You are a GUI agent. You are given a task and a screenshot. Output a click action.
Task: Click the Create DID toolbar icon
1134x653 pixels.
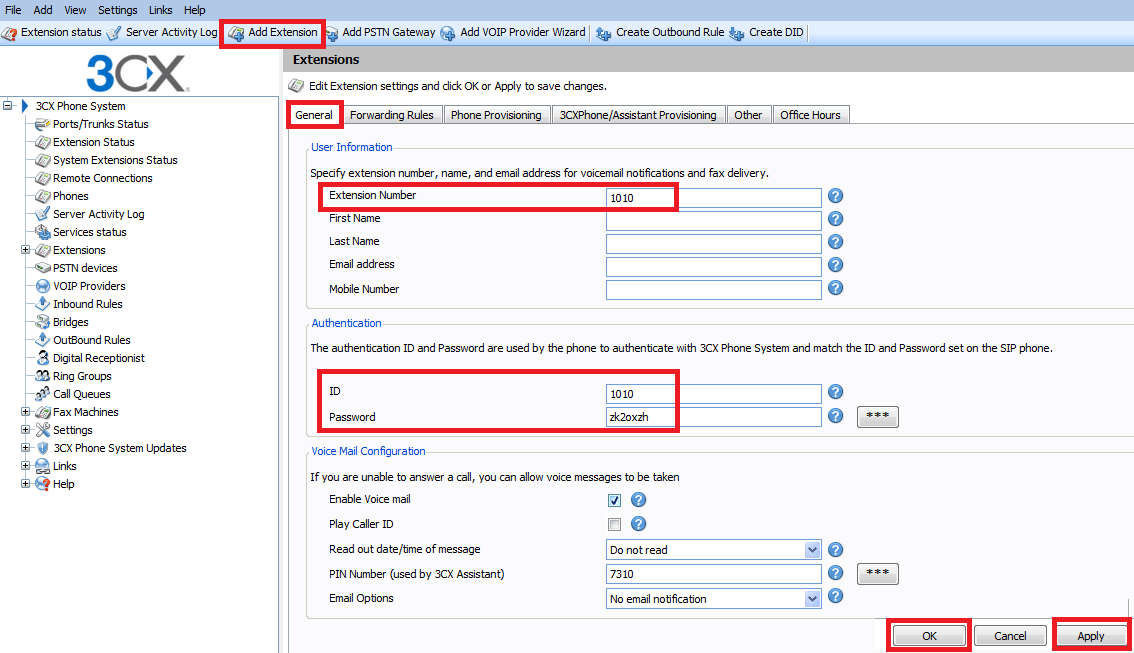click(737, 33)
